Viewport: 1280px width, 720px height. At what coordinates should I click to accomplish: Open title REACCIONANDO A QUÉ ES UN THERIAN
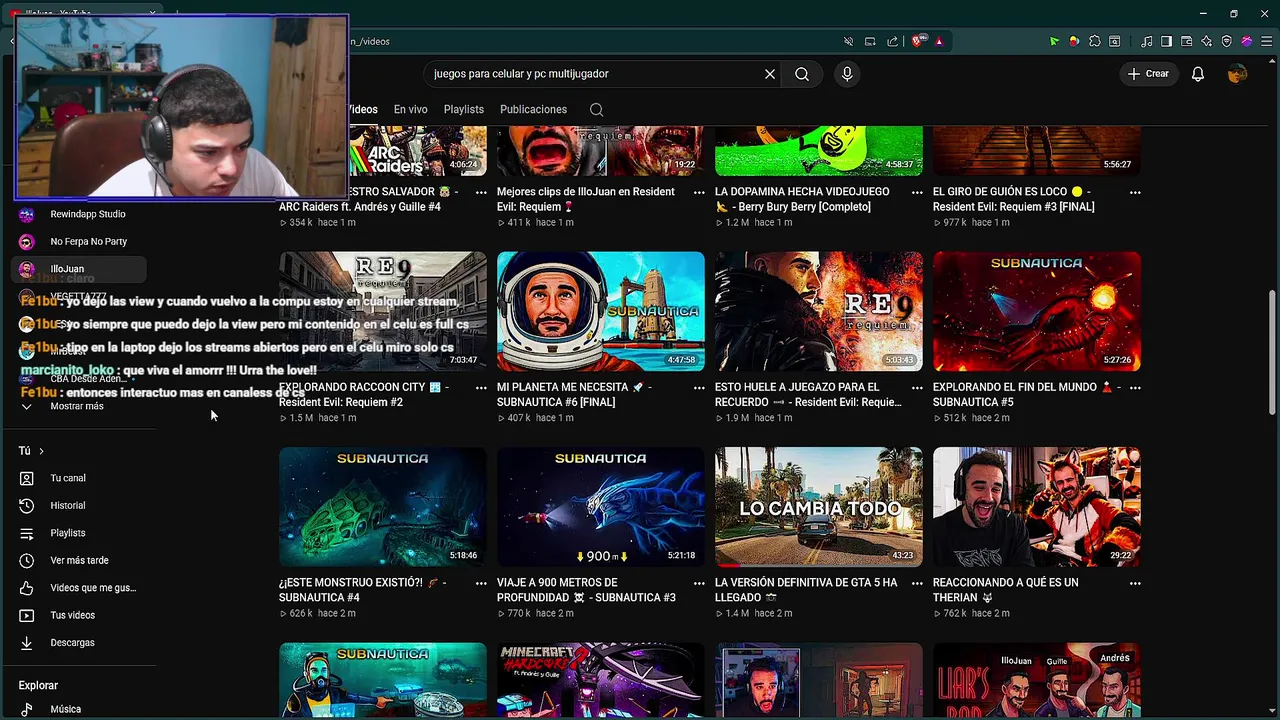click(x=1005, y=590)
